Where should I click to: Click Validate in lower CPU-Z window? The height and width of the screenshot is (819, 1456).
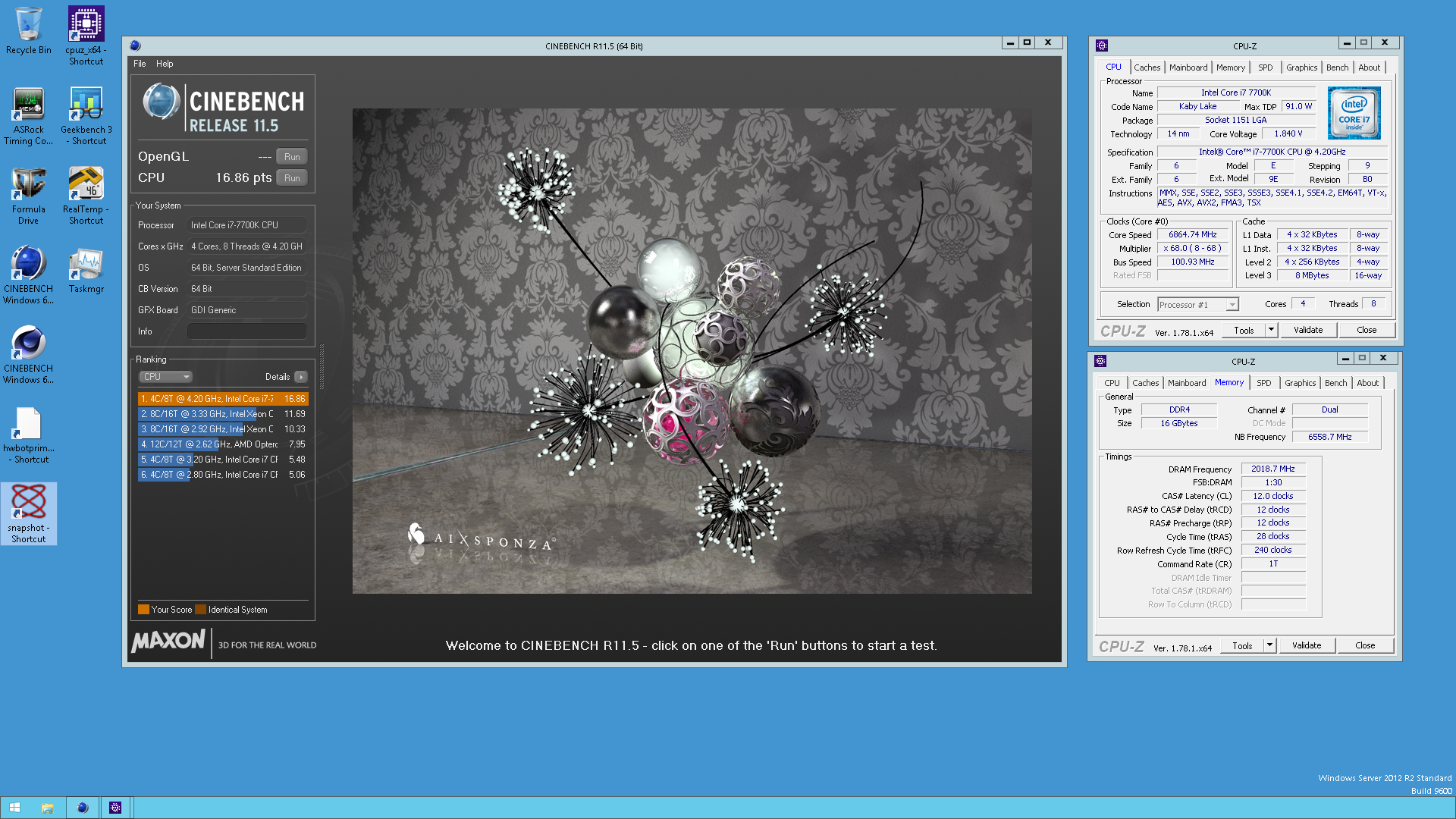point(1307,645)
